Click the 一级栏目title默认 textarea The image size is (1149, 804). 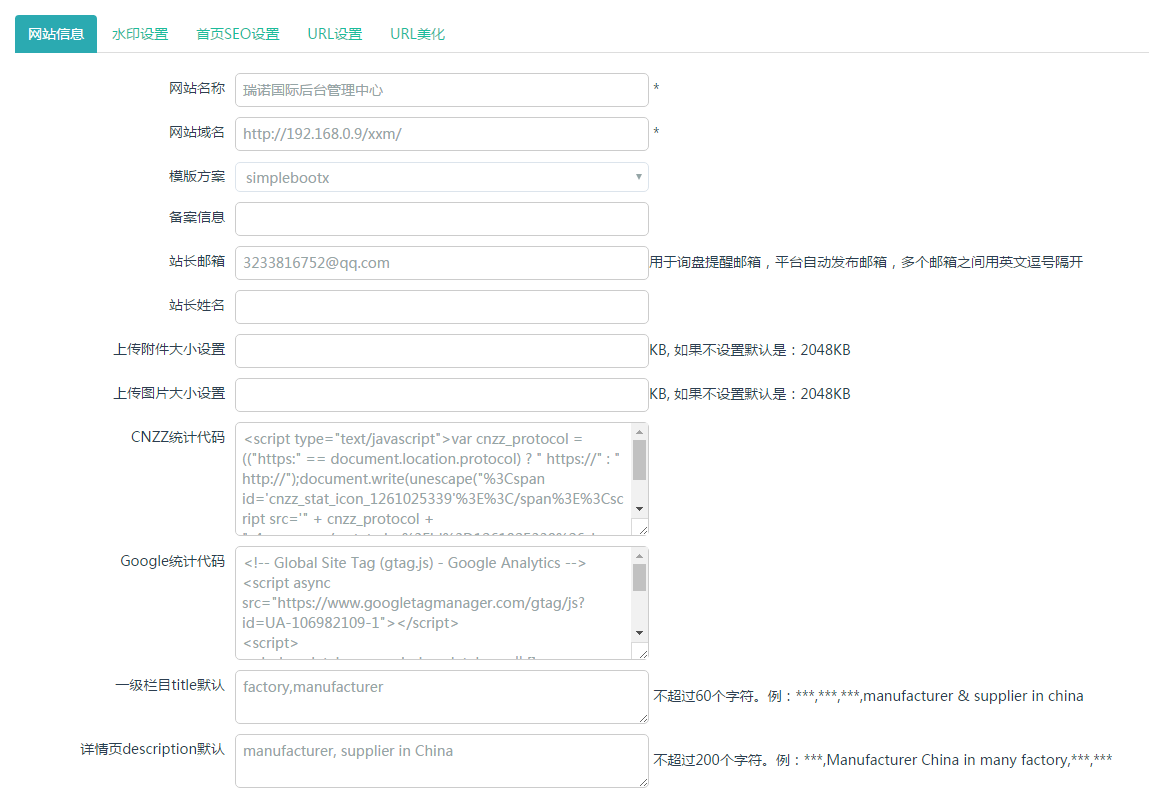tap(442, 697)
